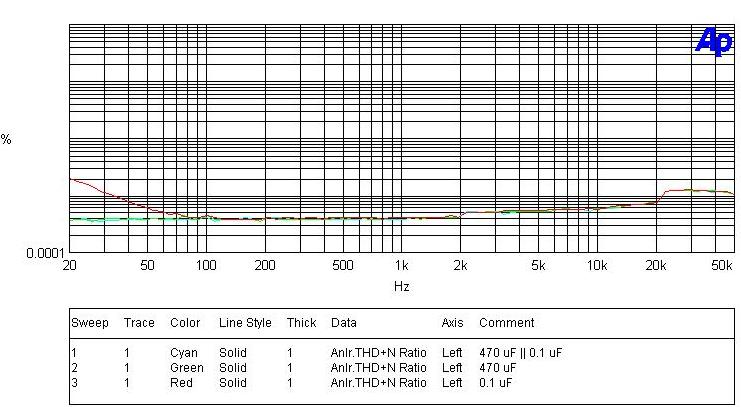Click the 2k x-axis tick label
The width and height of the screenshot is (741, 407).
(x=460, y=266)
